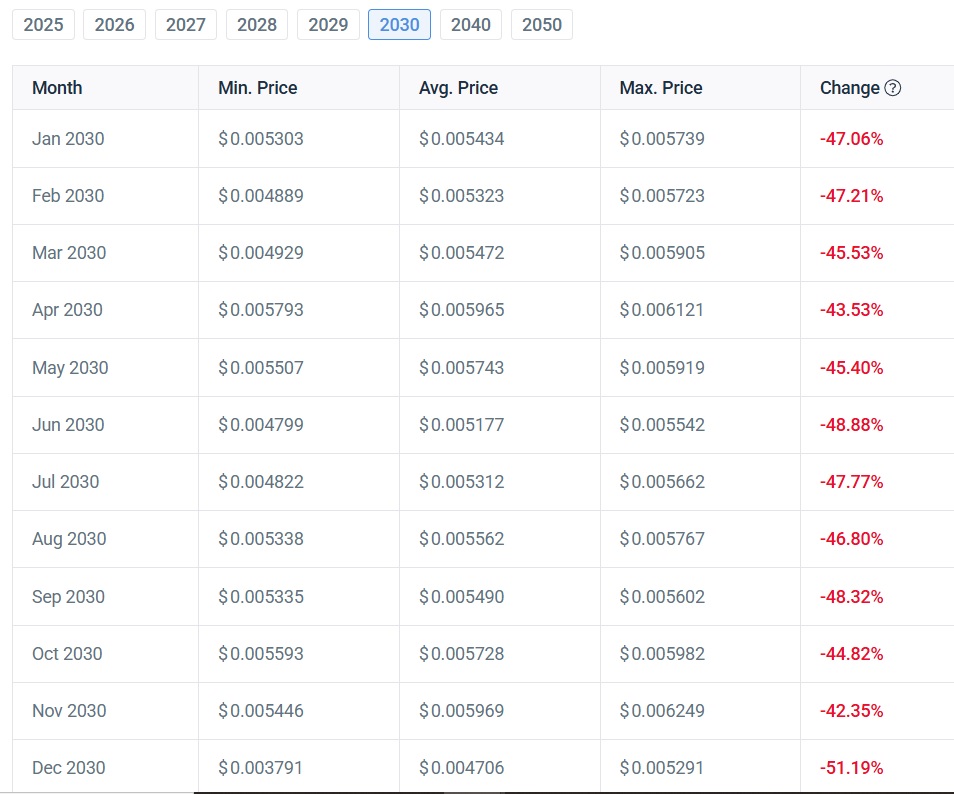Click the Jun 2030 month label
Image resolution: width=954 pixels, height=794 pixels.
(x=68, y=424)
